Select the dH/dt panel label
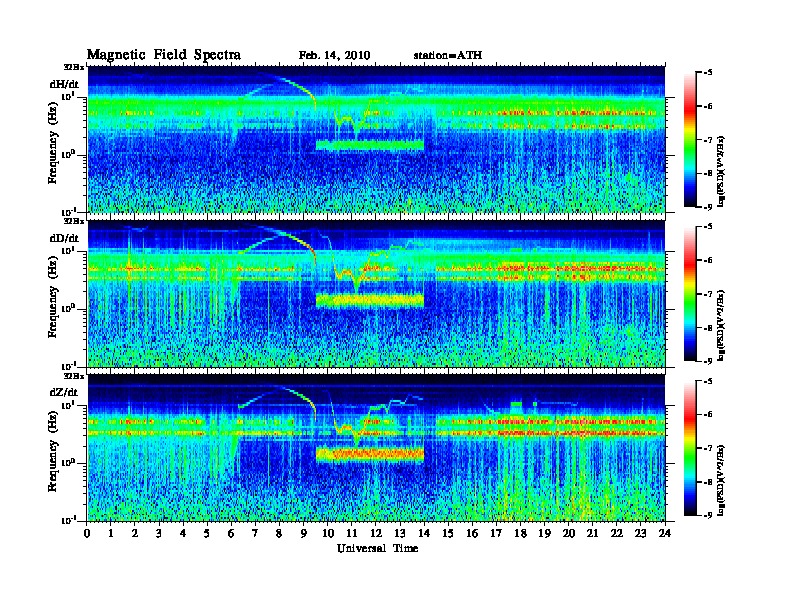The image size is (792, 612). [64, 84]
